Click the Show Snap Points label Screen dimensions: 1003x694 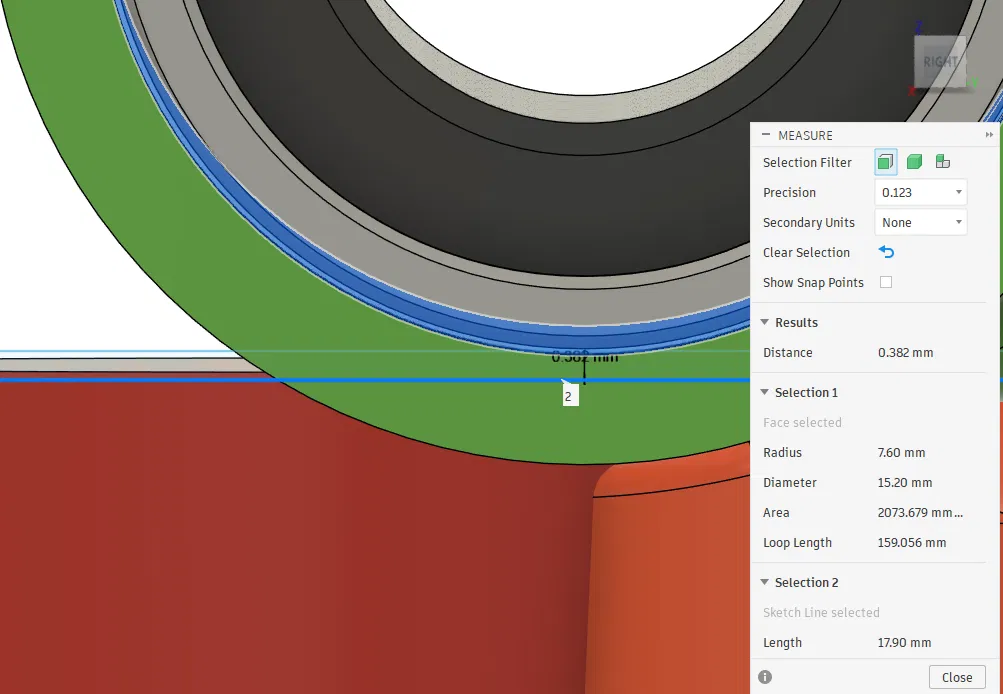(813, 282)
